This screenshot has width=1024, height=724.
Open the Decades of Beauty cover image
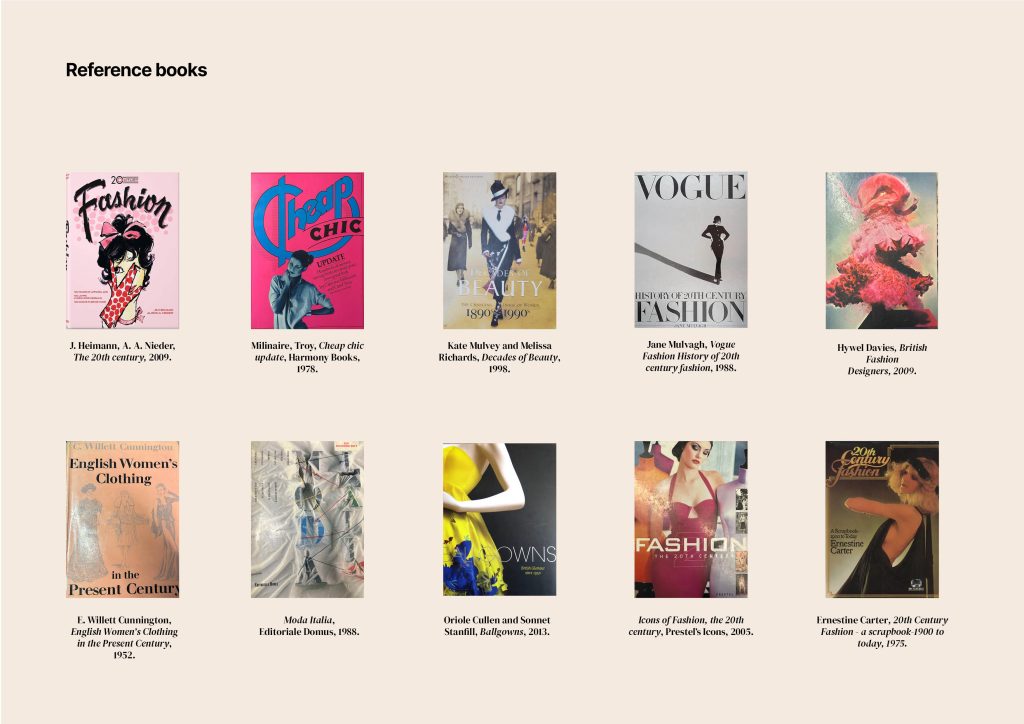(499, 250)
